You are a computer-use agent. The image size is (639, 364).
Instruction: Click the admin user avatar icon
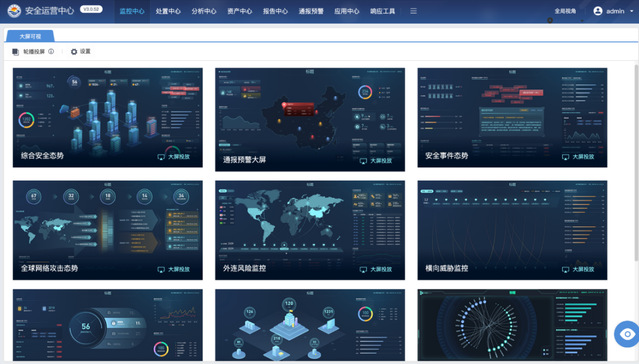597,11
